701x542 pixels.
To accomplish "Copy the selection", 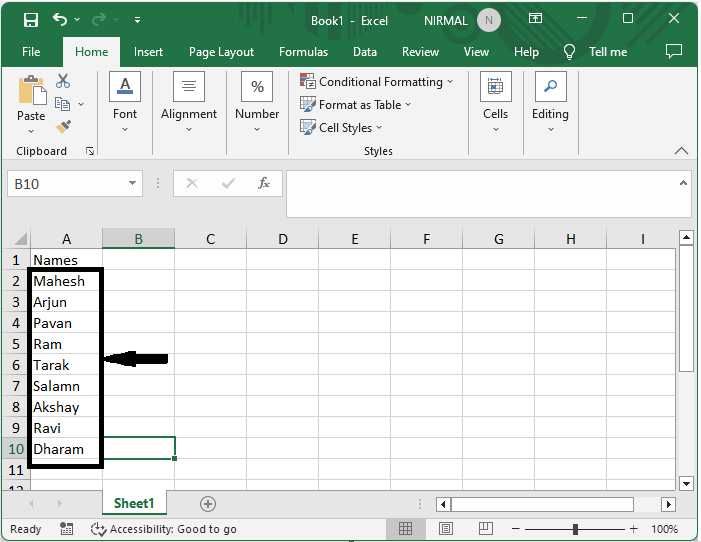I will (63, 104).
